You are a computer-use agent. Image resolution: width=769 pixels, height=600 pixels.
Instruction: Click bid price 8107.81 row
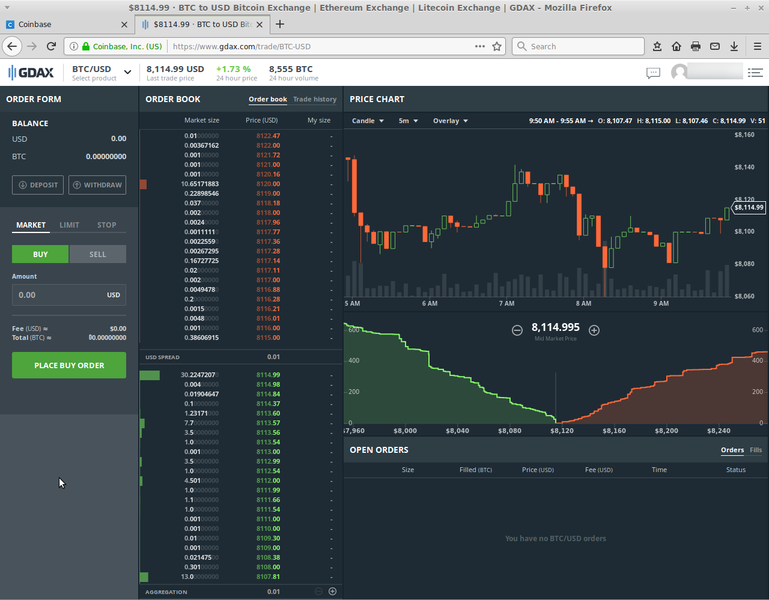pyautogui.click(x=240, y=576)
